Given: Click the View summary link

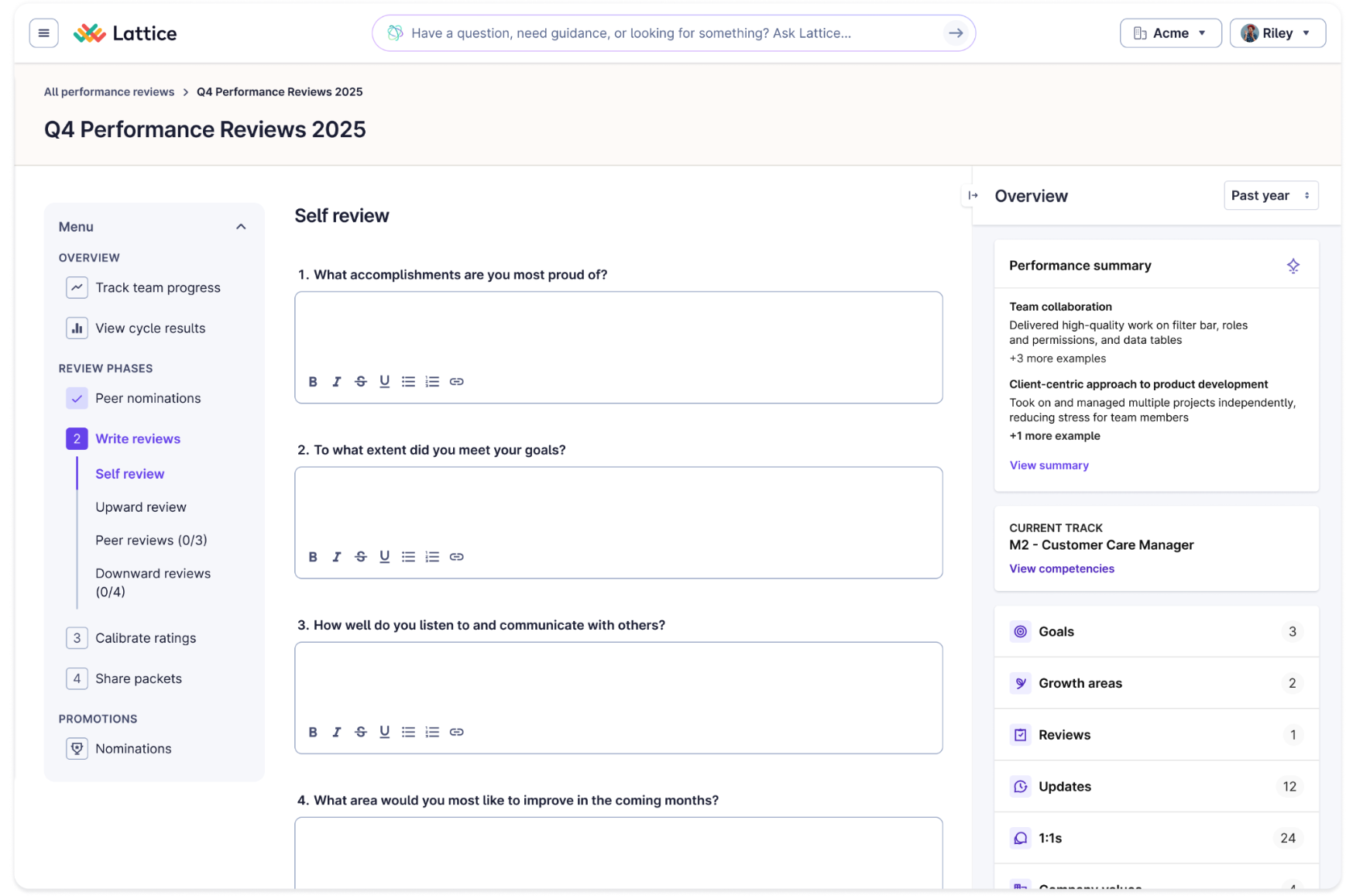Looking at the screenshot, I should (x=1049, y=465).
